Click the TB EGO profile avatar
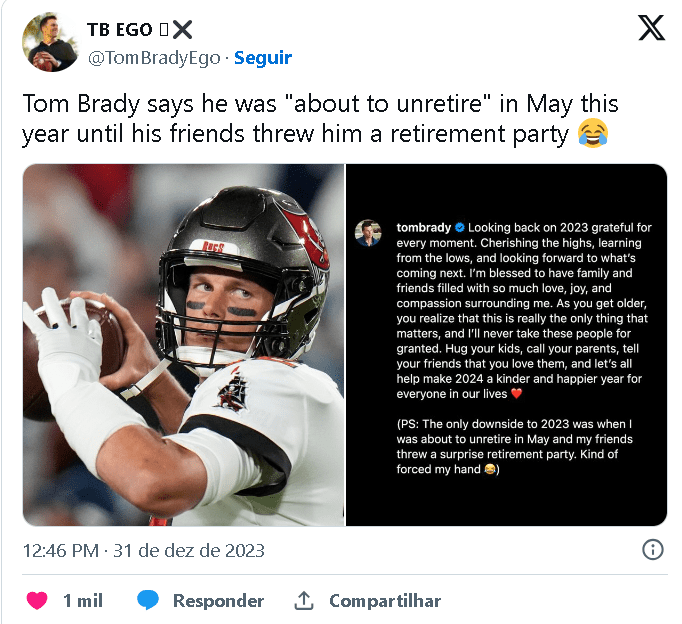 [x=50, y=42]
